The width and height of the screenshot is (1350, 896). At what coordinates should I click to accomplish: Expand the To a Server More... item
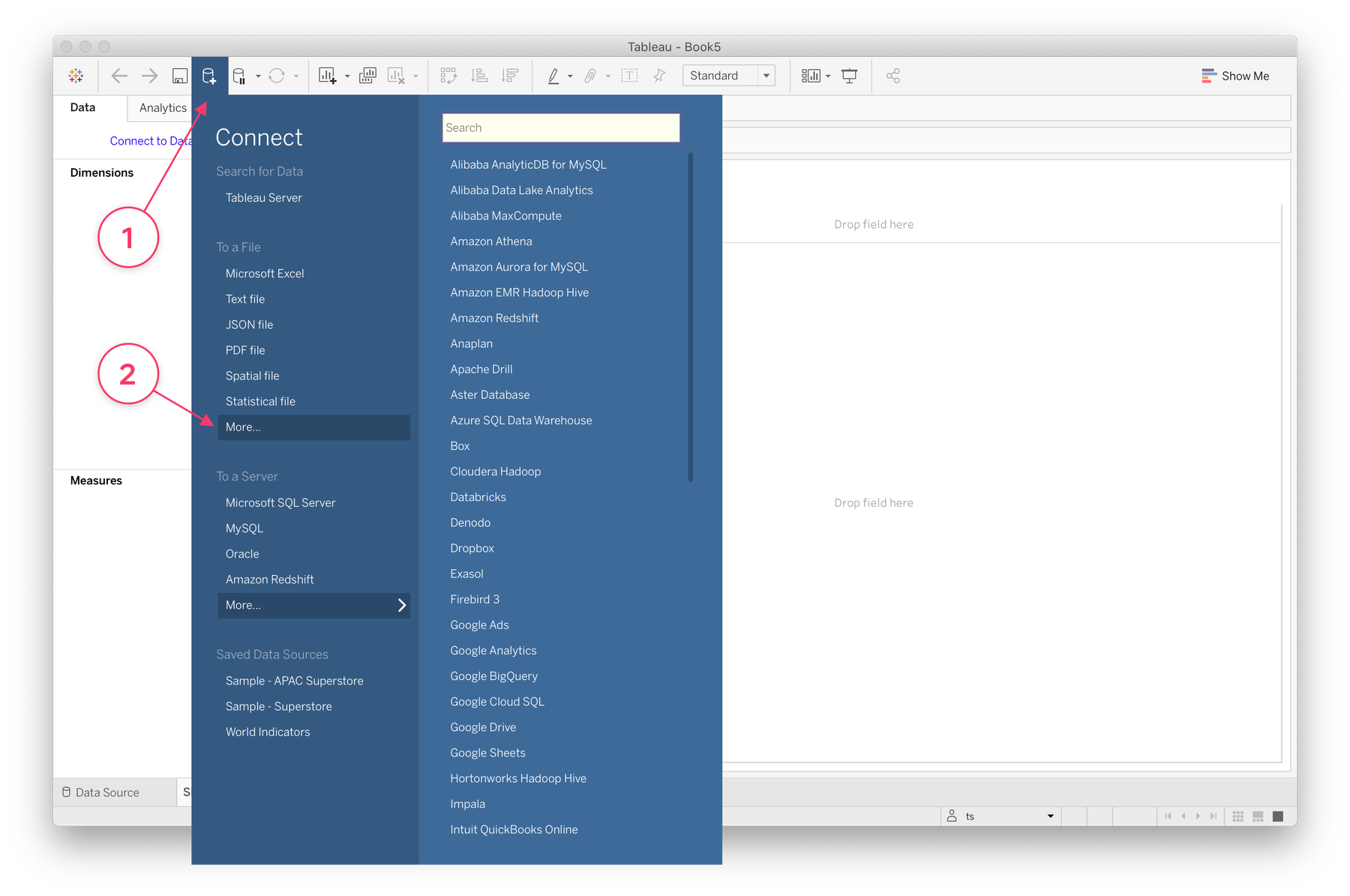pos(313,606)
